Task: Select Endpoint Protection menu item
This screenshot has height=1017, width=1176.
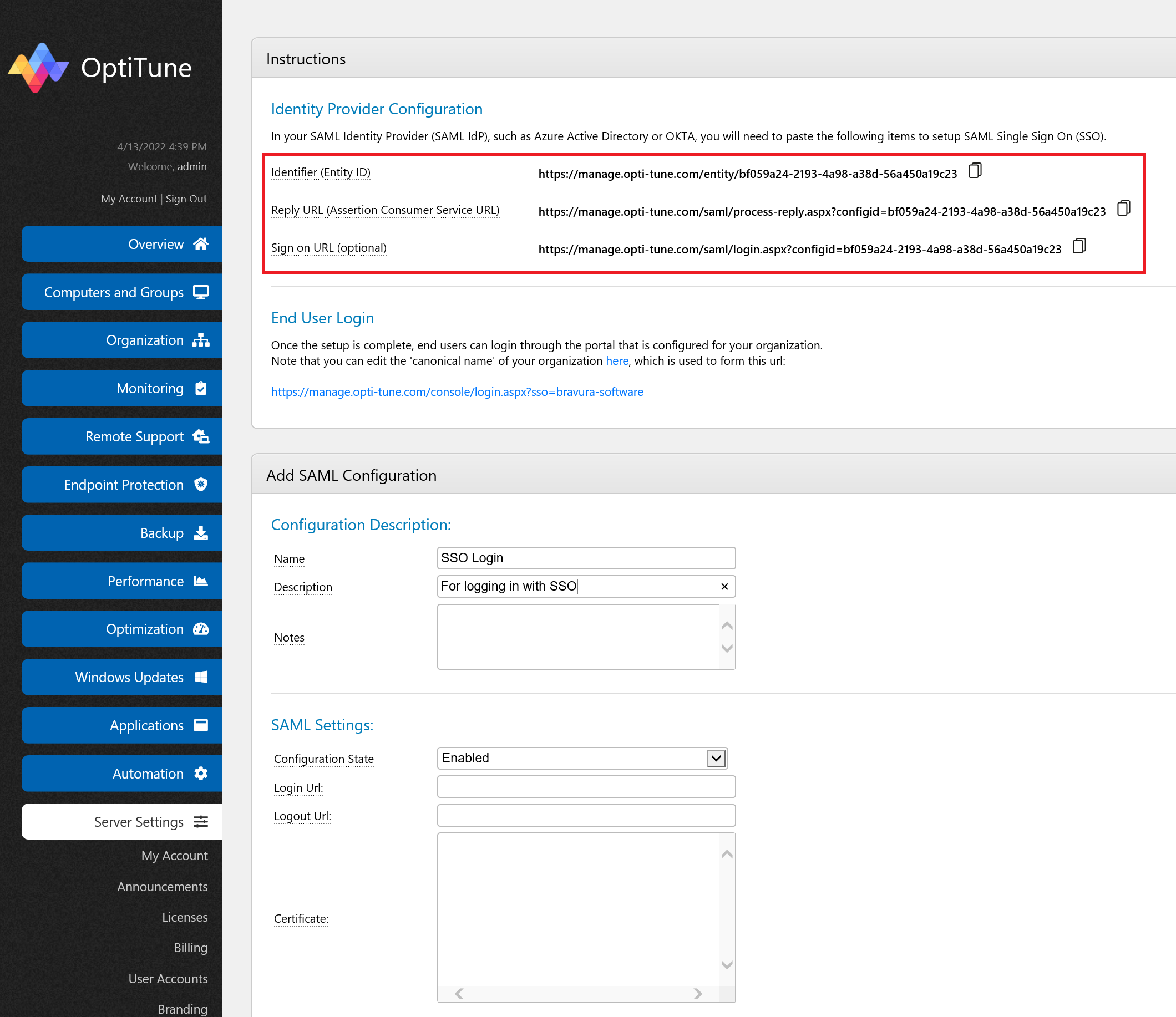Action: pyautogui.click(x=122, y=485)
